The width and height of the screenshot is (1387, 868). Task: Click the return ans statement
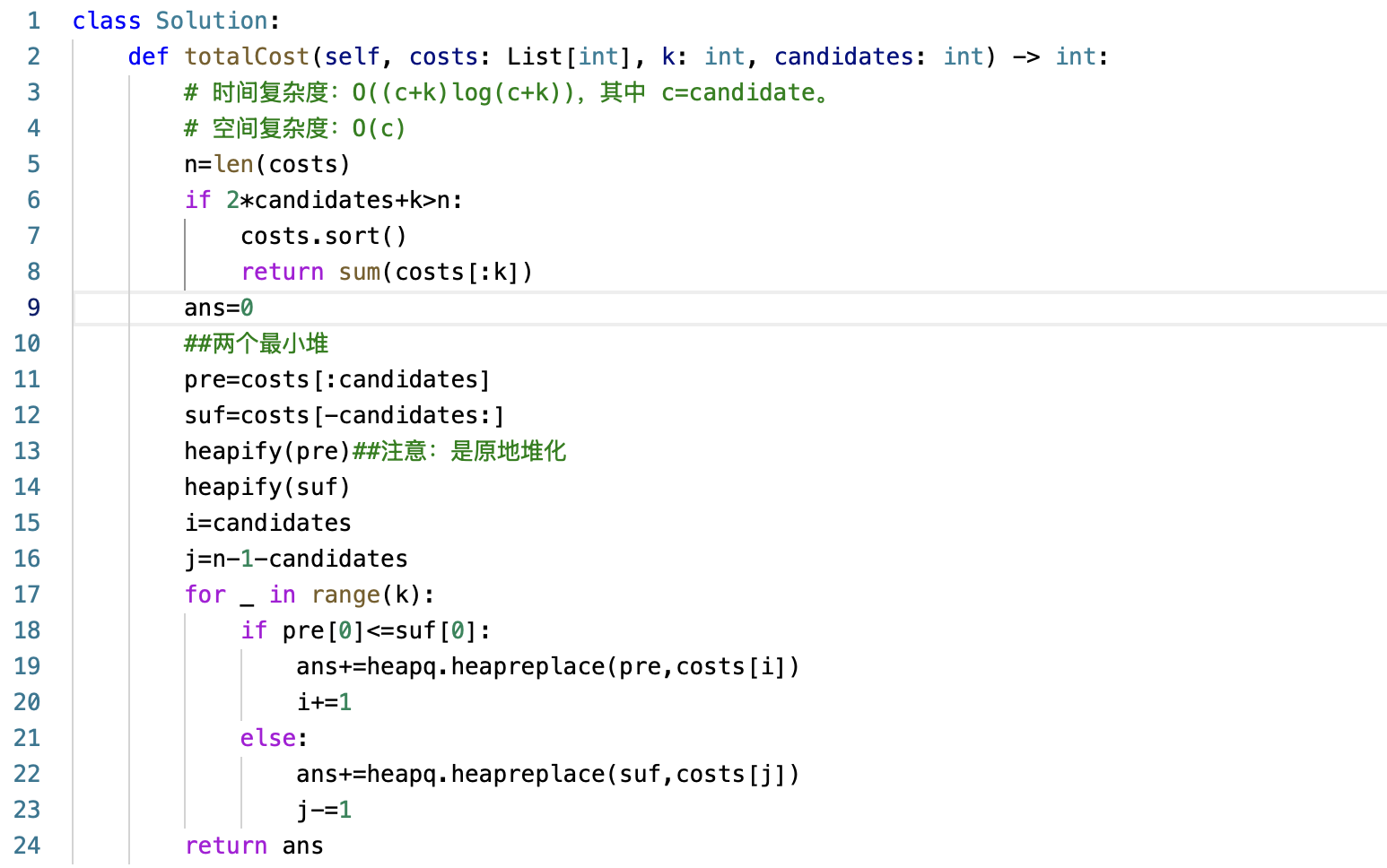[x=254, y=845]
